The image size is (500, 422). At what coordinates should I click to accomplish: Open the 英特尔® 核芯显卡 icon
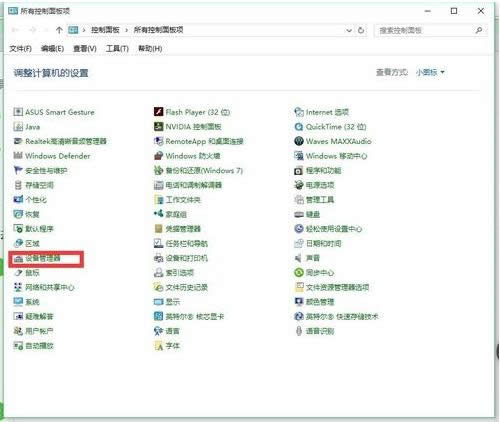158,316
